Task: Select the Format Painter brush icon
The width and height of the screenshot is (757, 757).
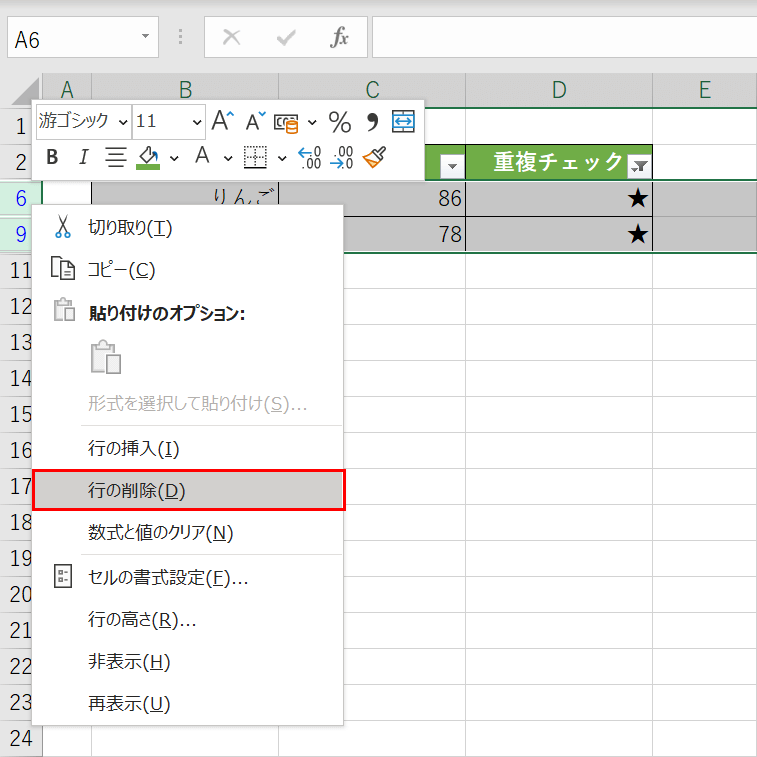Action: click(x=375, y=157)
